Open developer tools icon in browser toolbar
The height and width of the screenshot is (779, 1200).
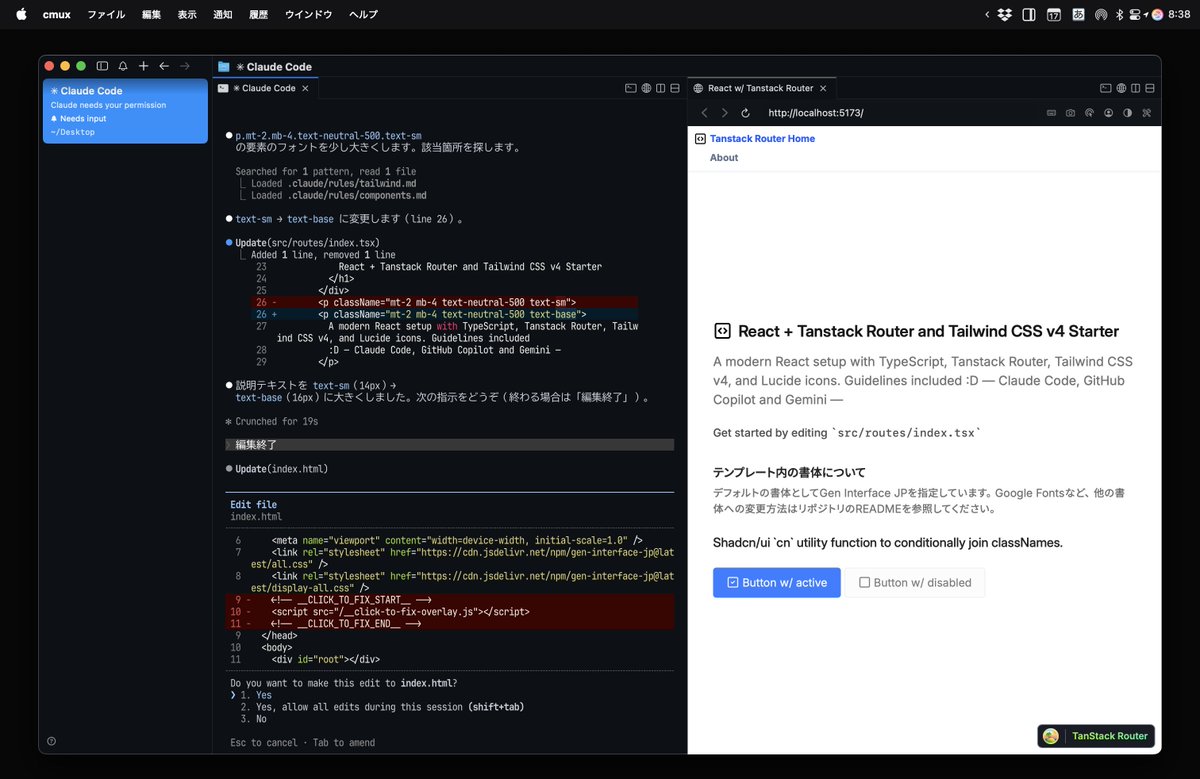click(x=1146, y=113)
